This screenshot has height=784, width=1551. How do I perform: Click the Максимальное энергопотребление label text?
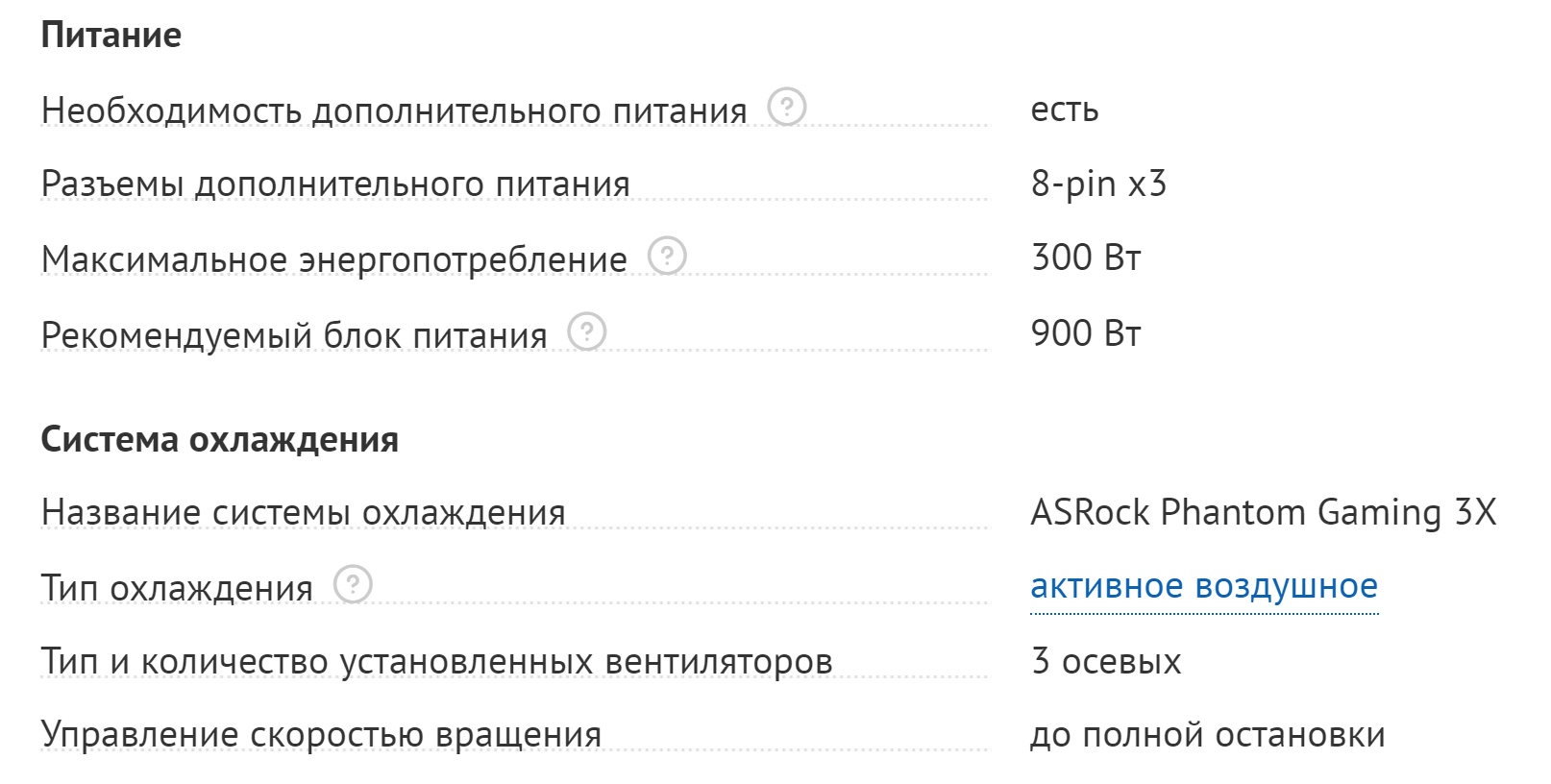pos(333,259)
